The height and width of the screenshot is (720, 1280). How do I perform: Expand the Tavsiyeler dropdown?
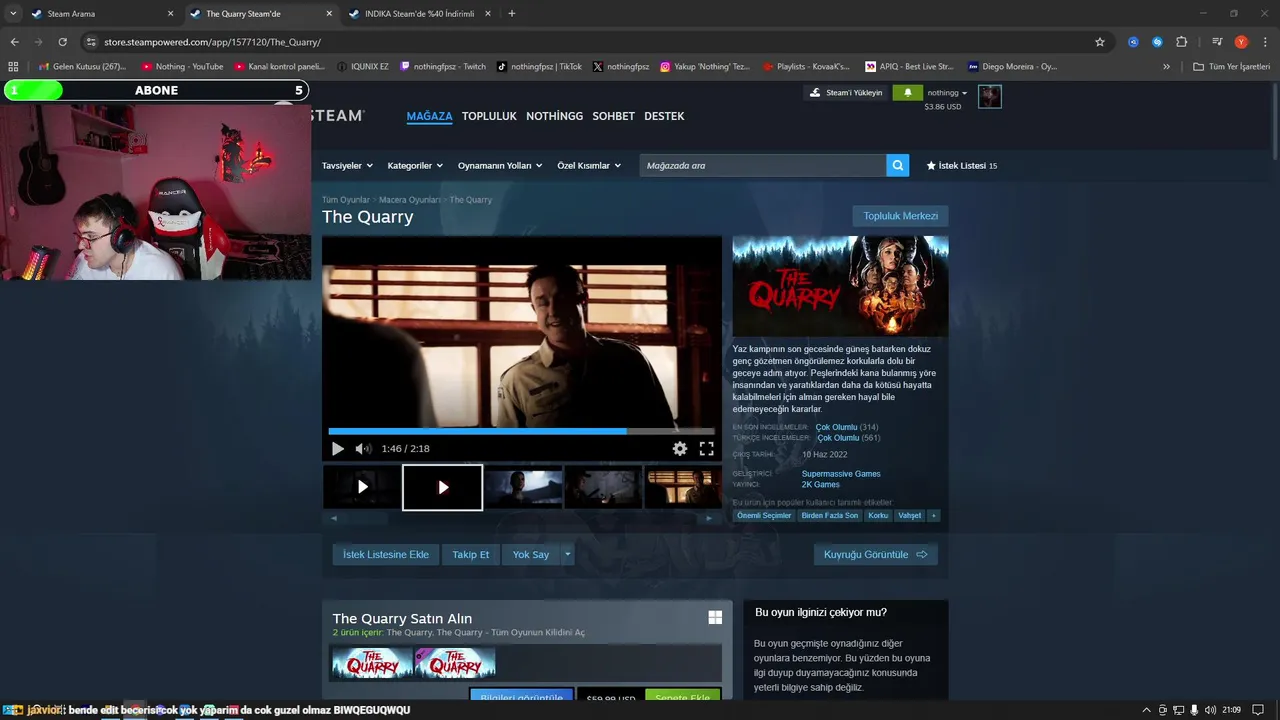point(347,165)
